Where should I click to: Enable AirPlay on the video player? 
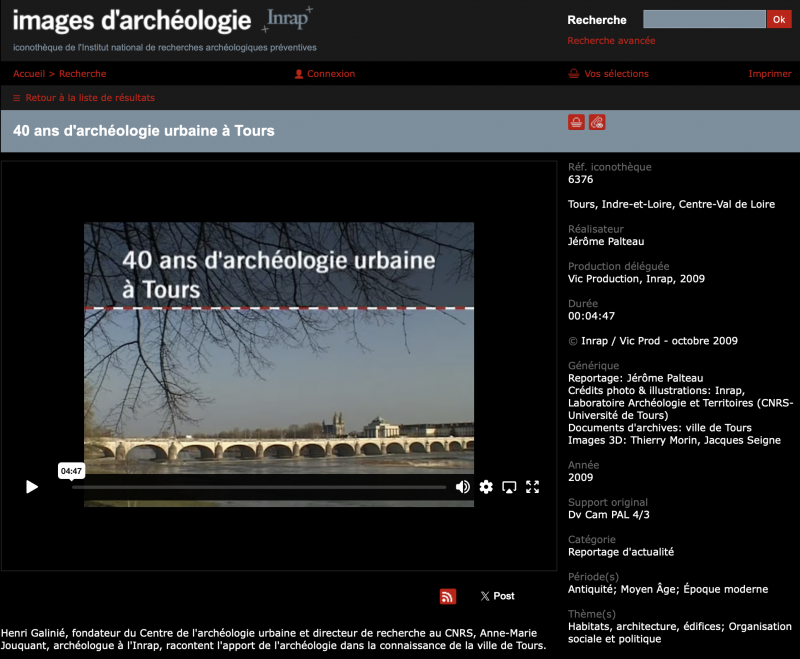(509, 487)
